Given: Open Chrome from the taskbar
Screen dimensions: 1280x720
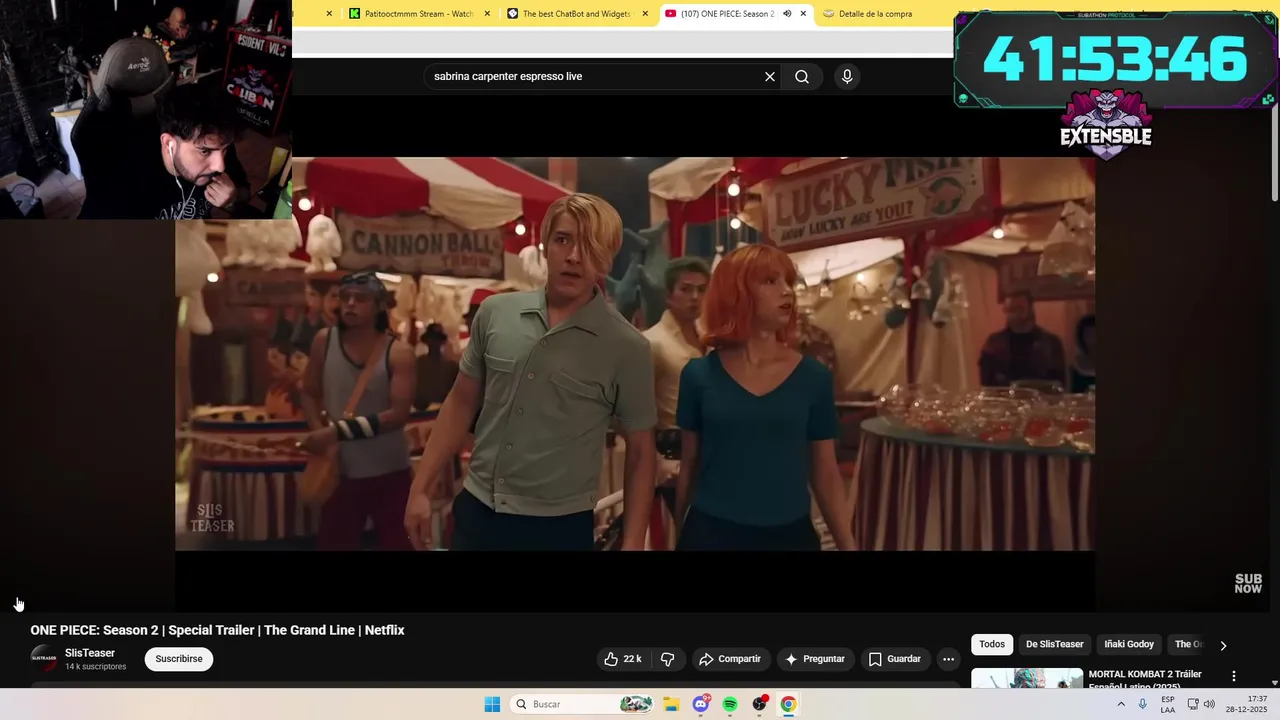Looking at the screenshot, I should (788, 704).
